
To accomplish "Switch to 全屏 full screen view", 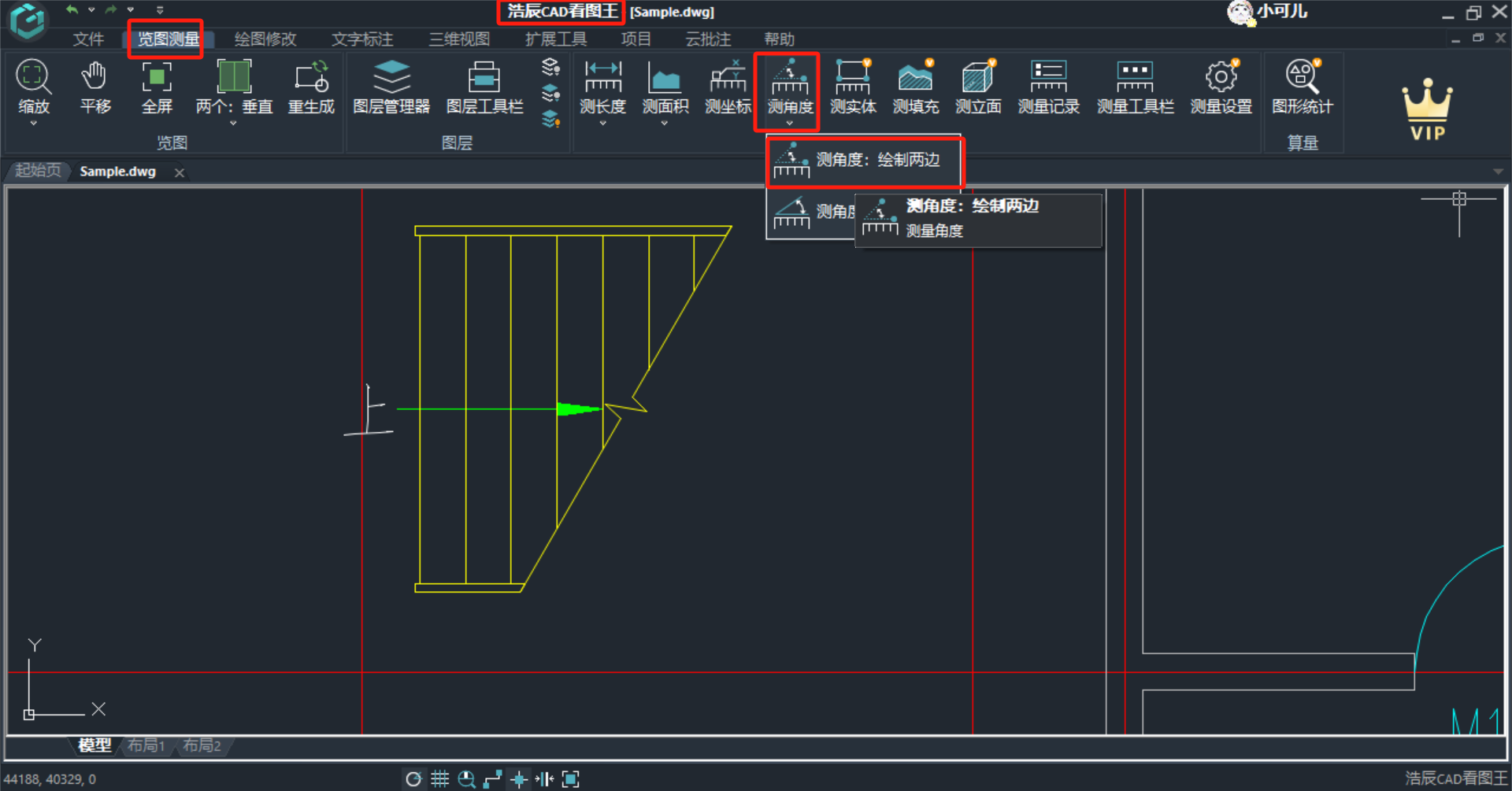I will 157,86.
